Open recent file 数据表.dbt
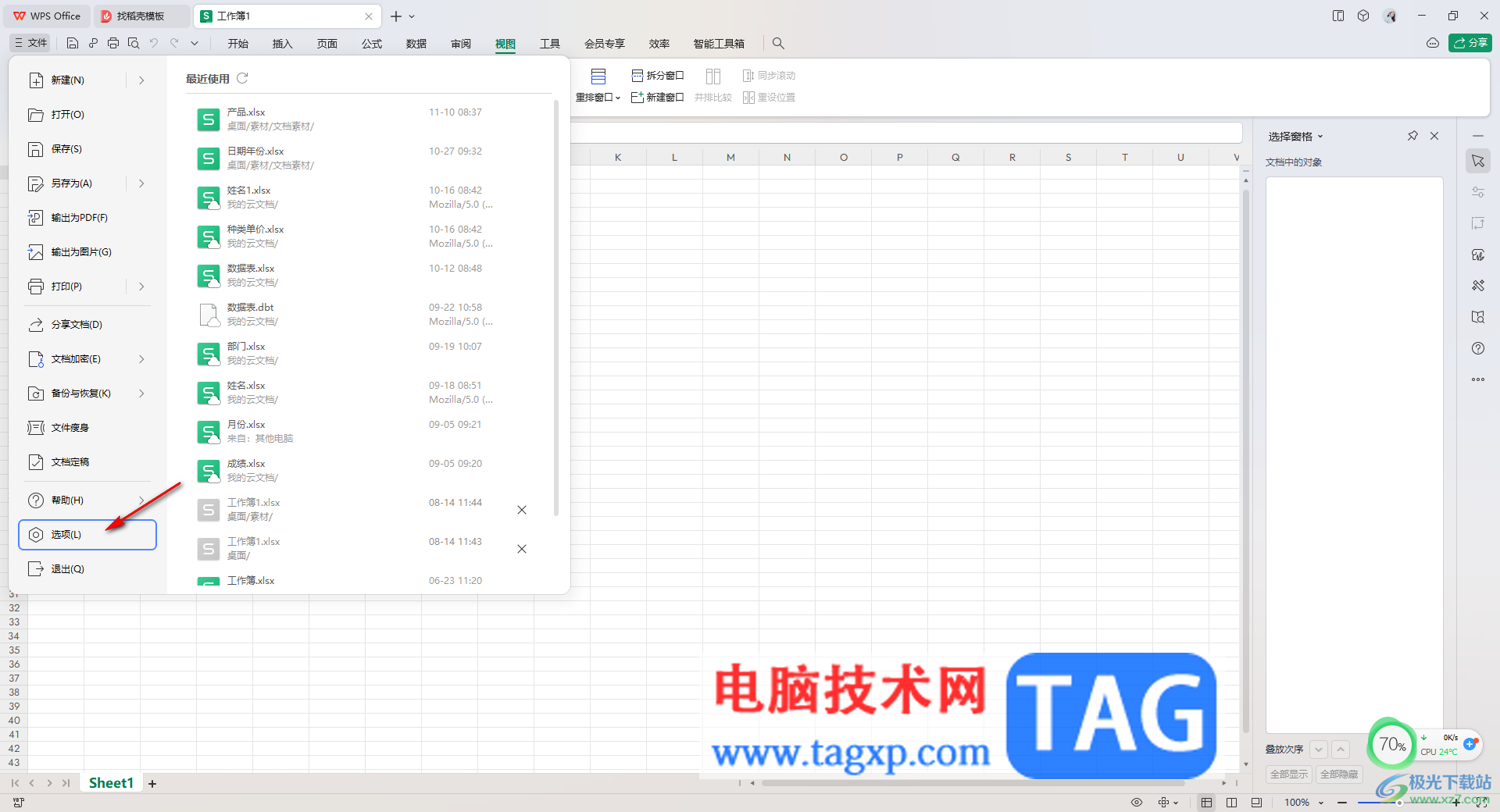1500x812 pixels. [367, 314]
